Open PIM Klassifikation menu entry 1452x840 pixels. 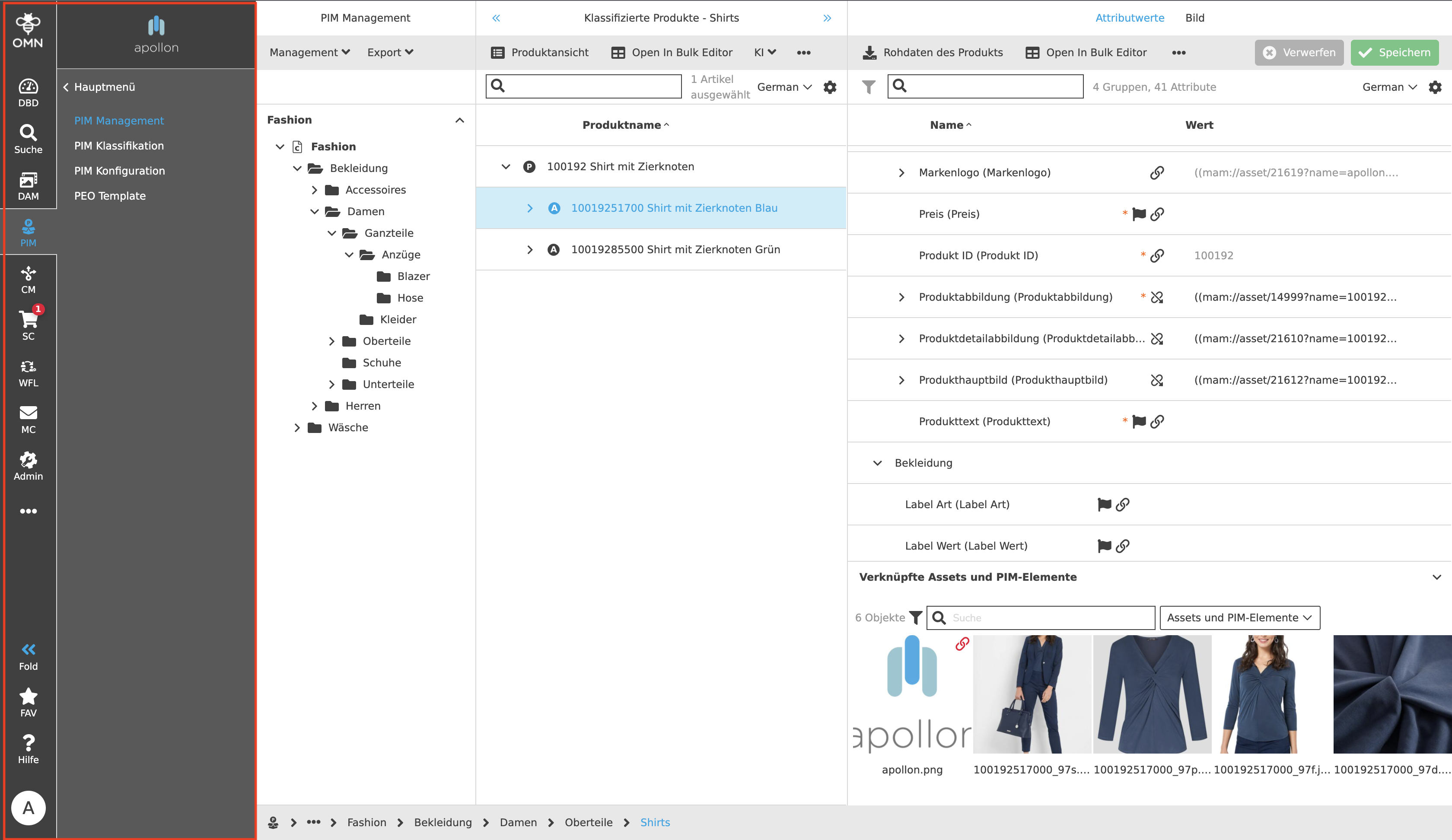(119, 146)
